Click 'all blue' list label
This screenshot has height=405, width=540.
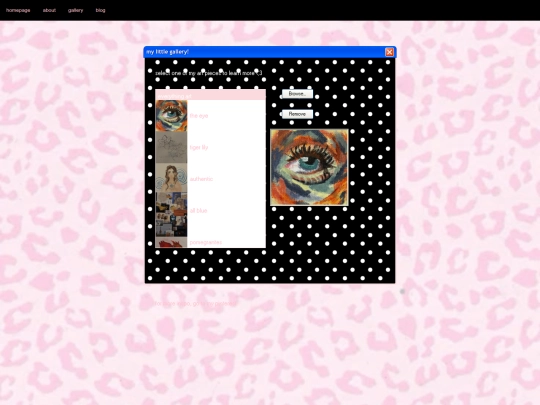click(198, 211)
